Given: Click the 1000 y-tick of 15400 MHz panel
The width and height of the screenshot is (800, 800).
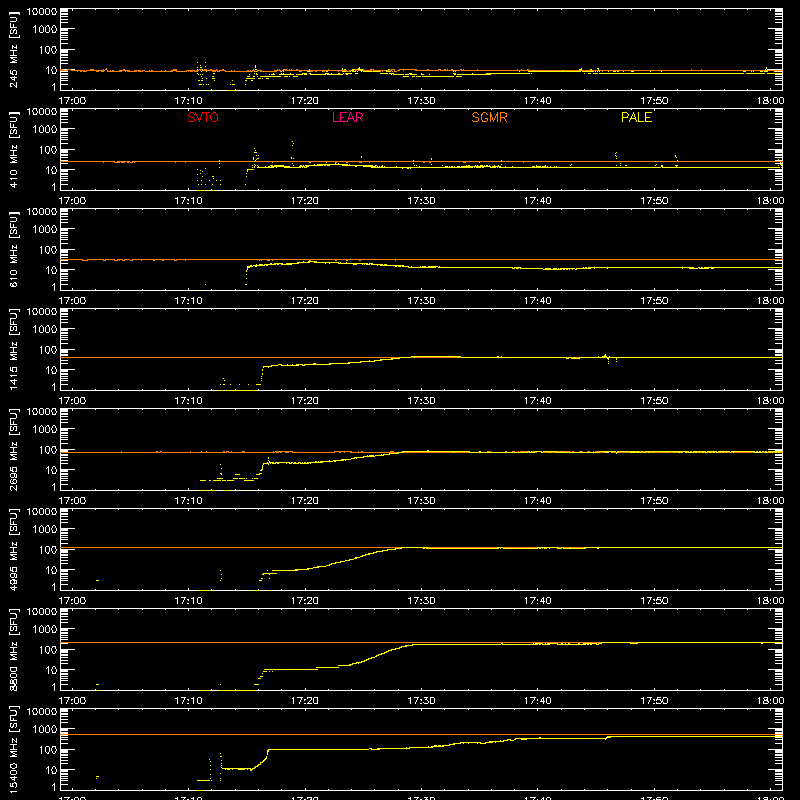Looking at the screenshot, I should [x=45, y=730].
